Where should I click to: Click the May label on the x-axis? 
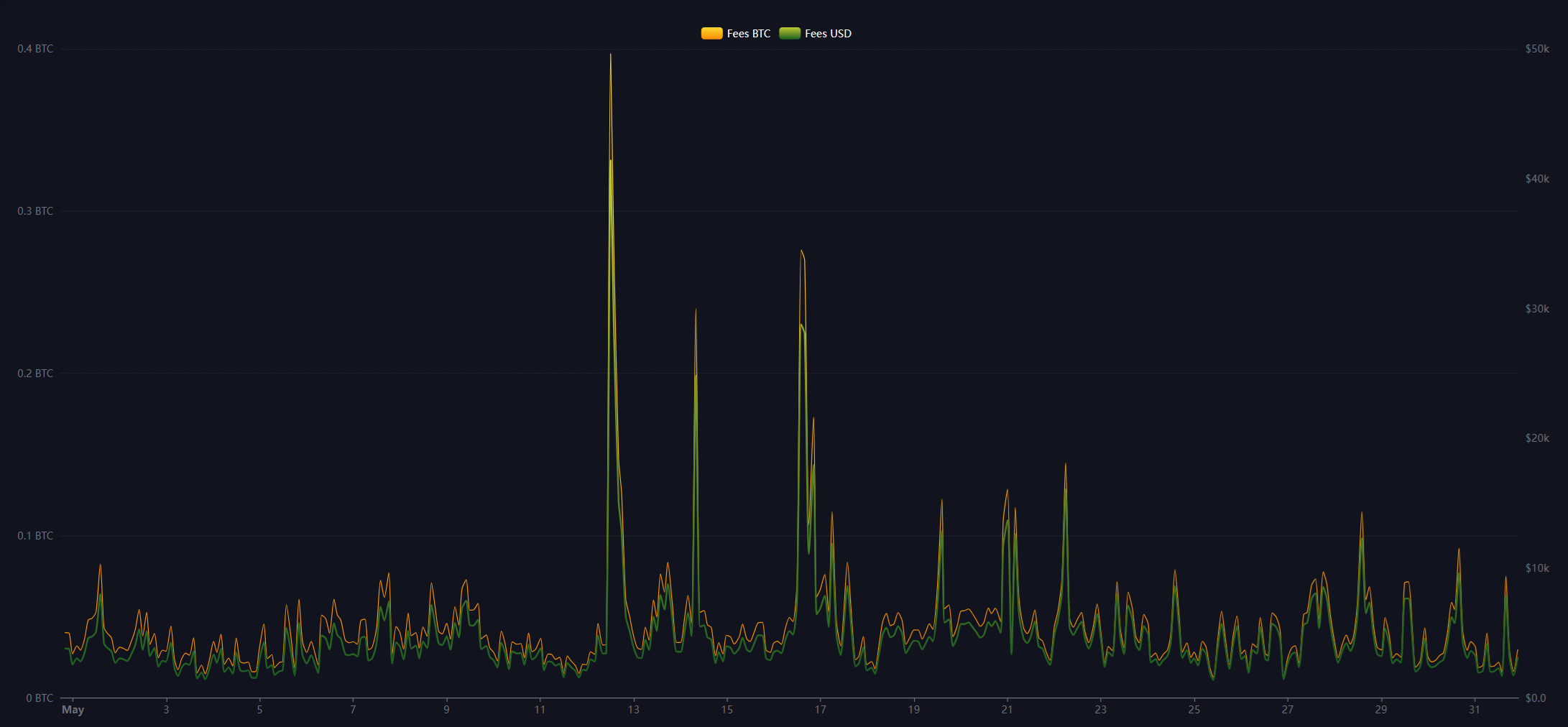click(x=73, y=710)
